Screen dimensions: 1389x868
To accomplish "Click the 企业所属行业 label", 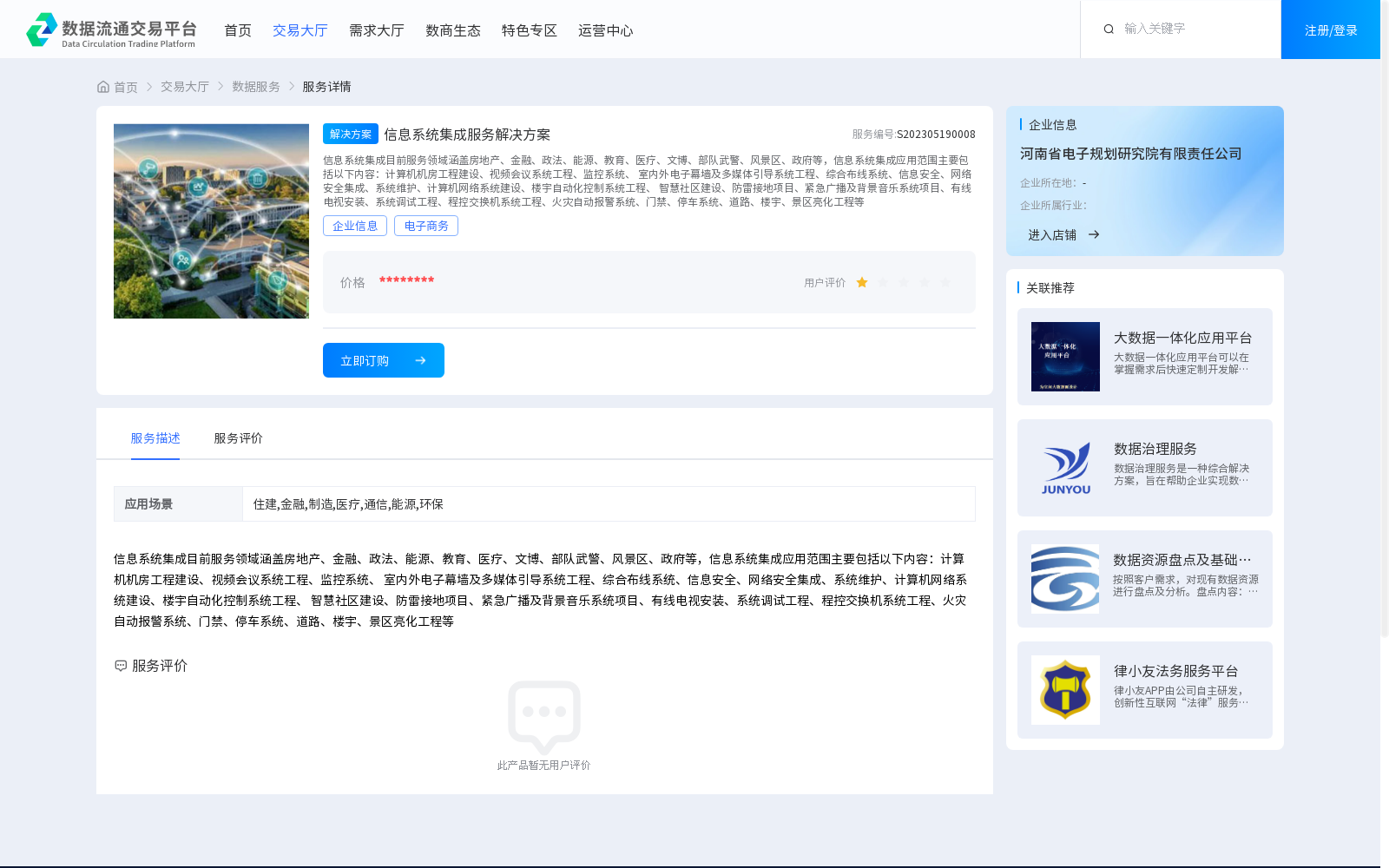I will point(1053,206).
